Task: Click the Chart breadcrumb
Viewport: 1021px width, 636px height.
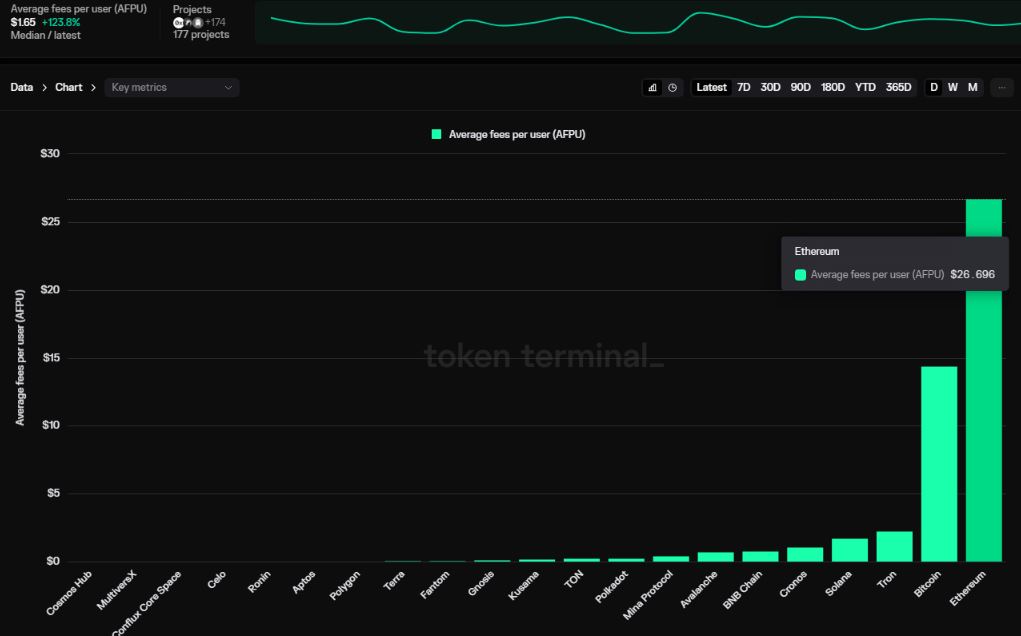Action: 68,87
